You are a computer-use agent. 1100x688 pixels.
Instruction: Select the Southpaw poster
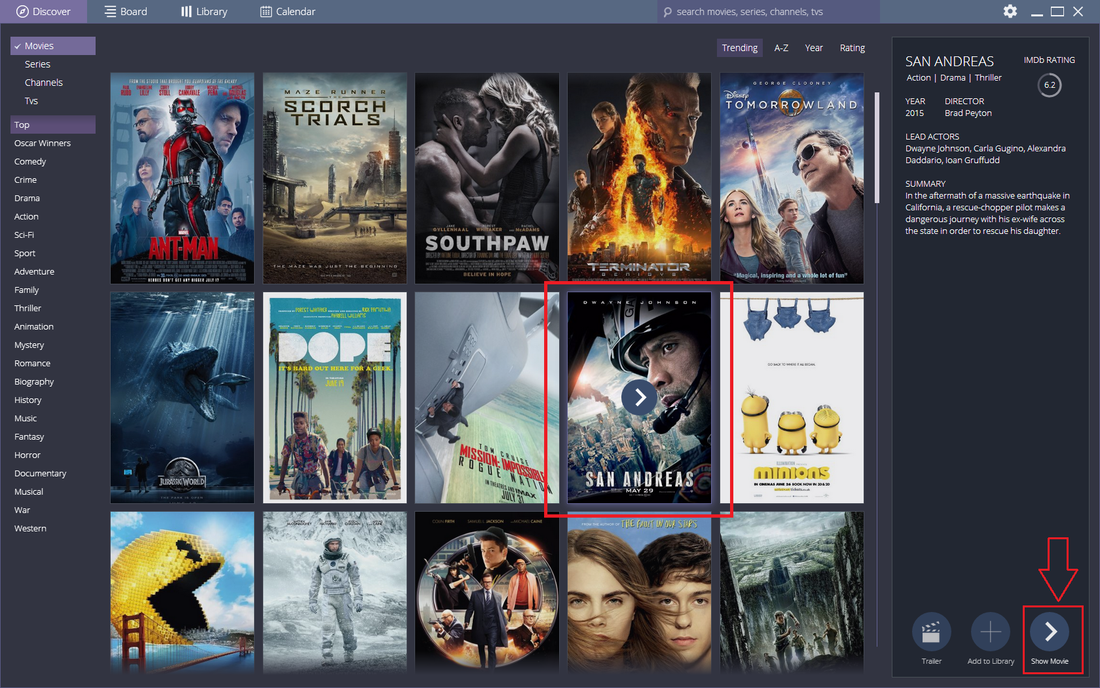pyautogui.click(x=487, y=178)
